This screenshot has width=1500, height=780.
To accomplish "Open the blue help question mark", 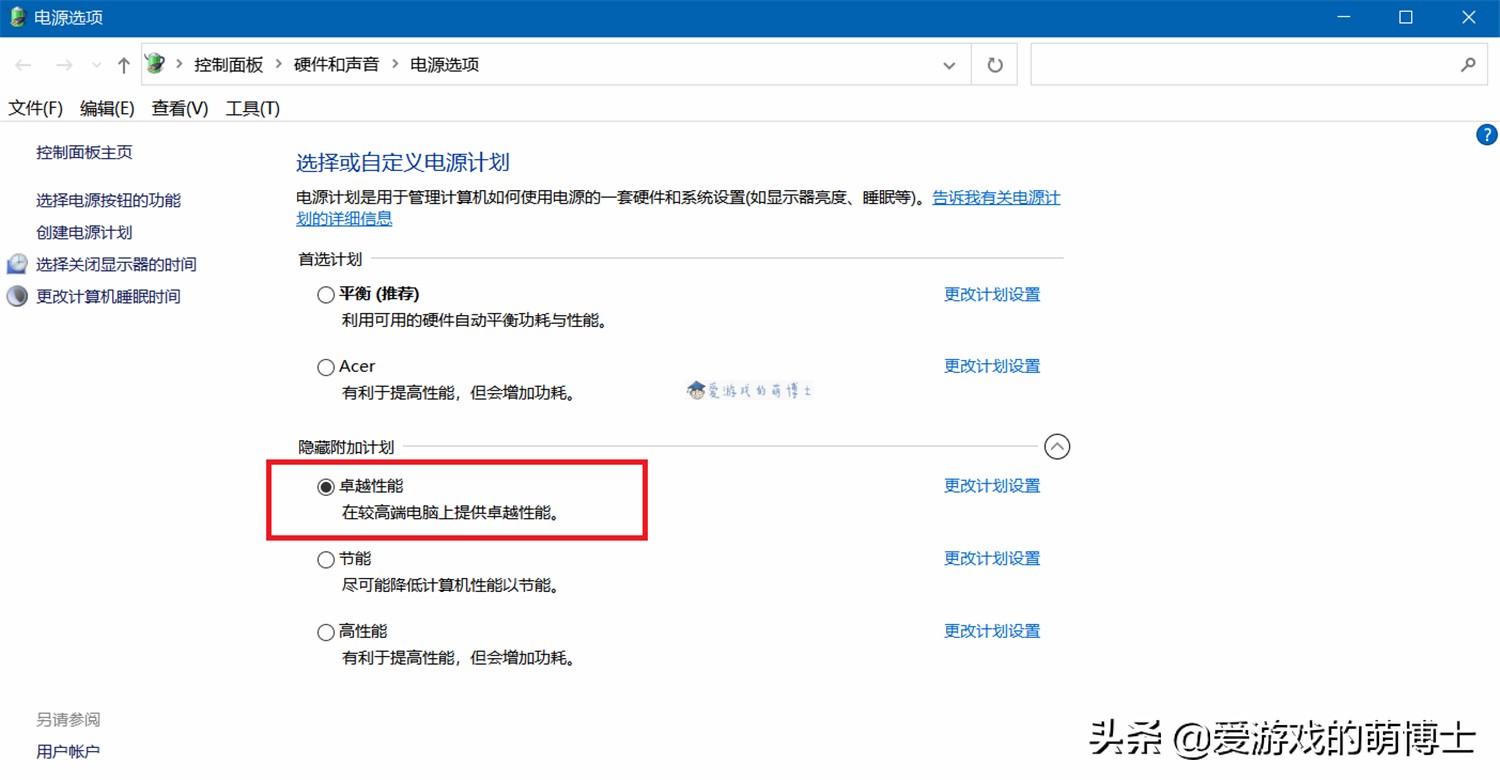I will [x=1486, y=135].
